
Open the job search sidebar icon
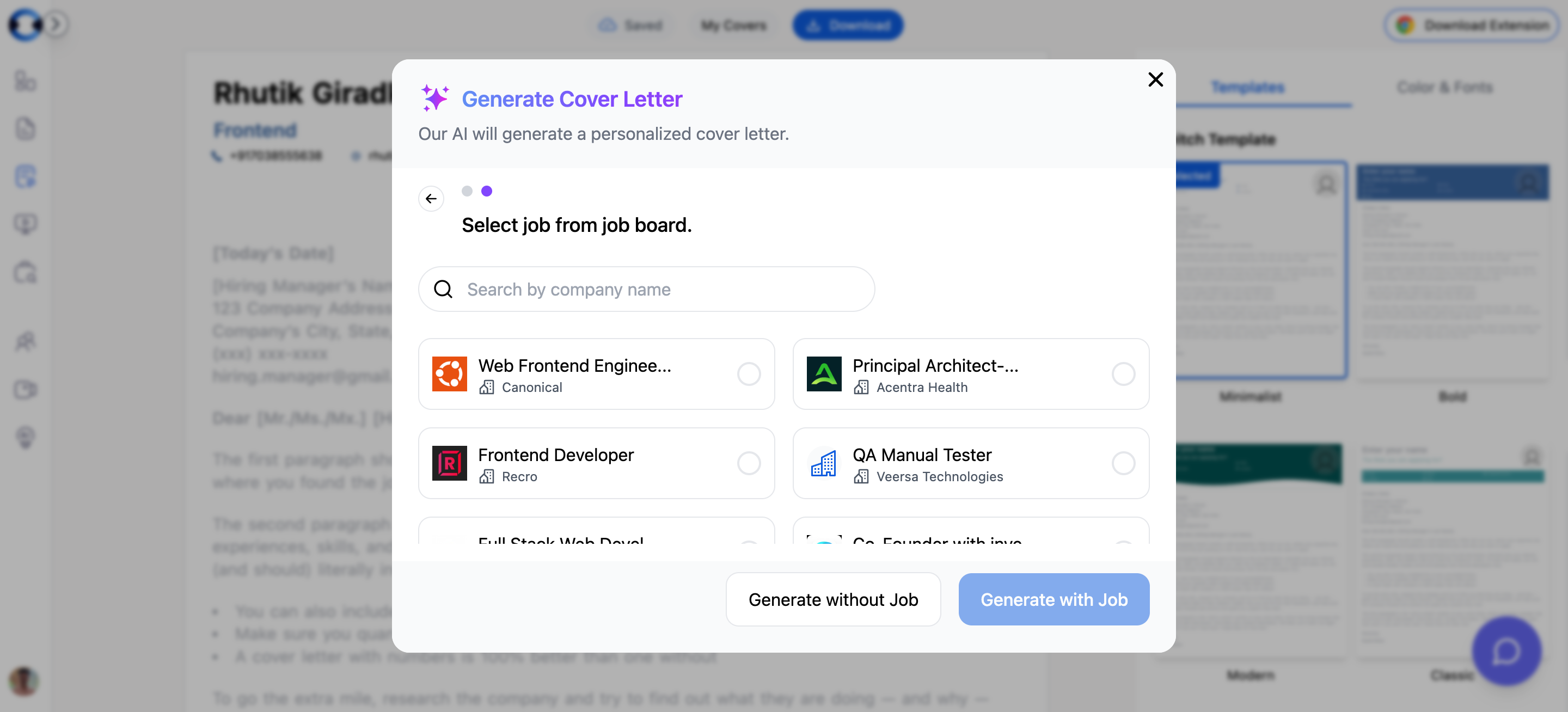click(x=25, y=273)
